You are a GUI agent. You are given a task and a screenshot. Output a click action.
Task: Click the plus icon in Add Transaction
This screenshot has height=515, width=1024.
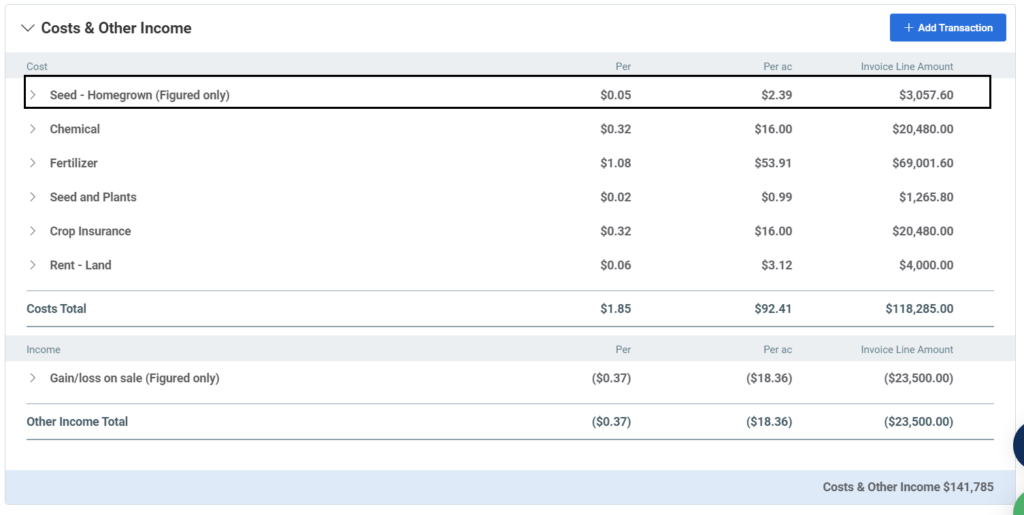[908, 28]
